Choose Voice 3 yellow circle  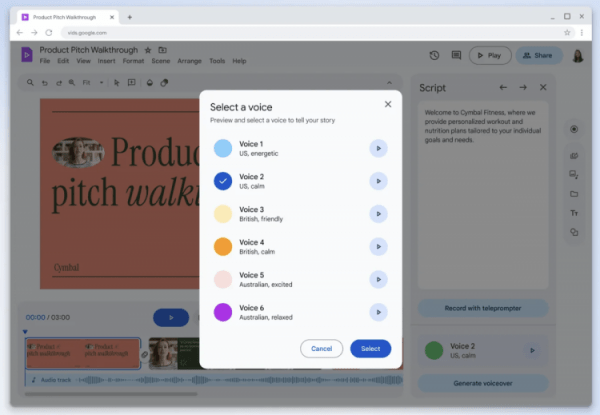[223, 214]
